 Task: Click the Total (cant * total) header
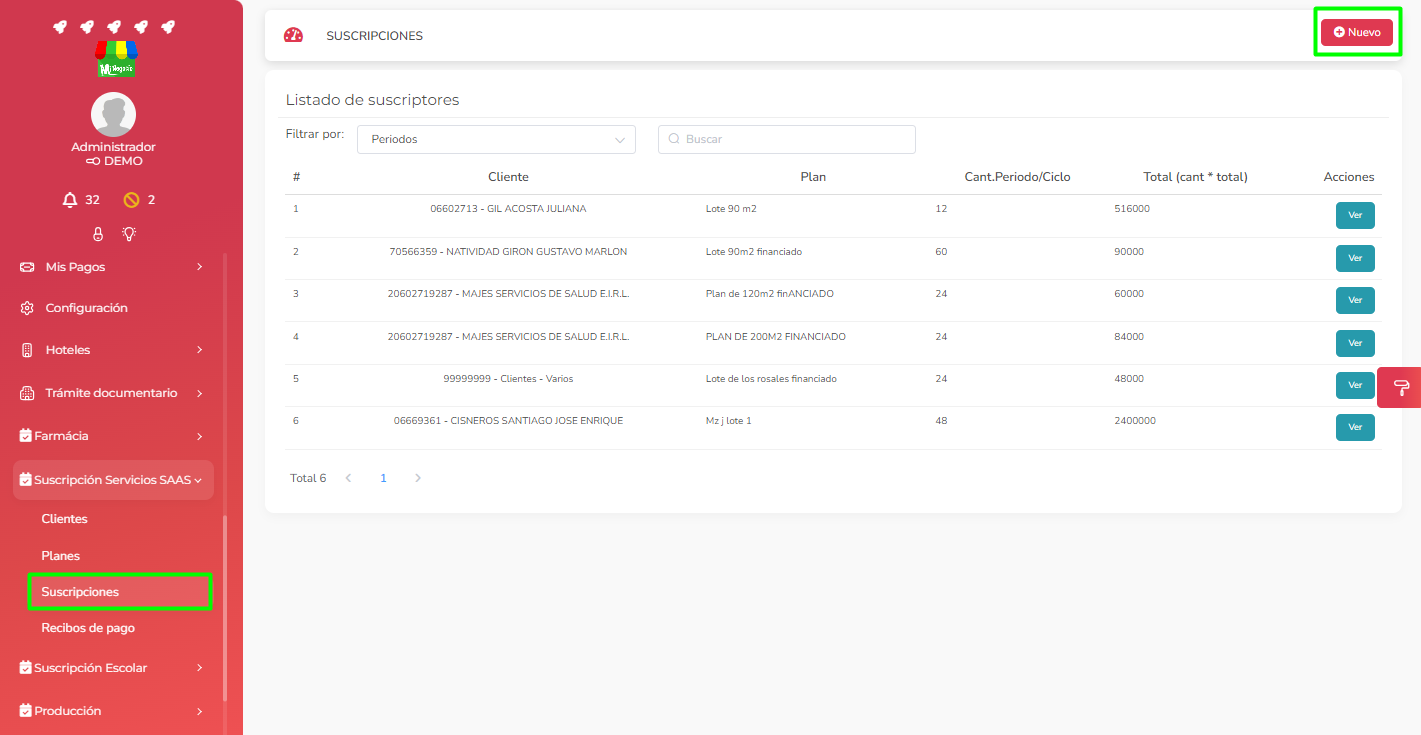[1195, 177]
